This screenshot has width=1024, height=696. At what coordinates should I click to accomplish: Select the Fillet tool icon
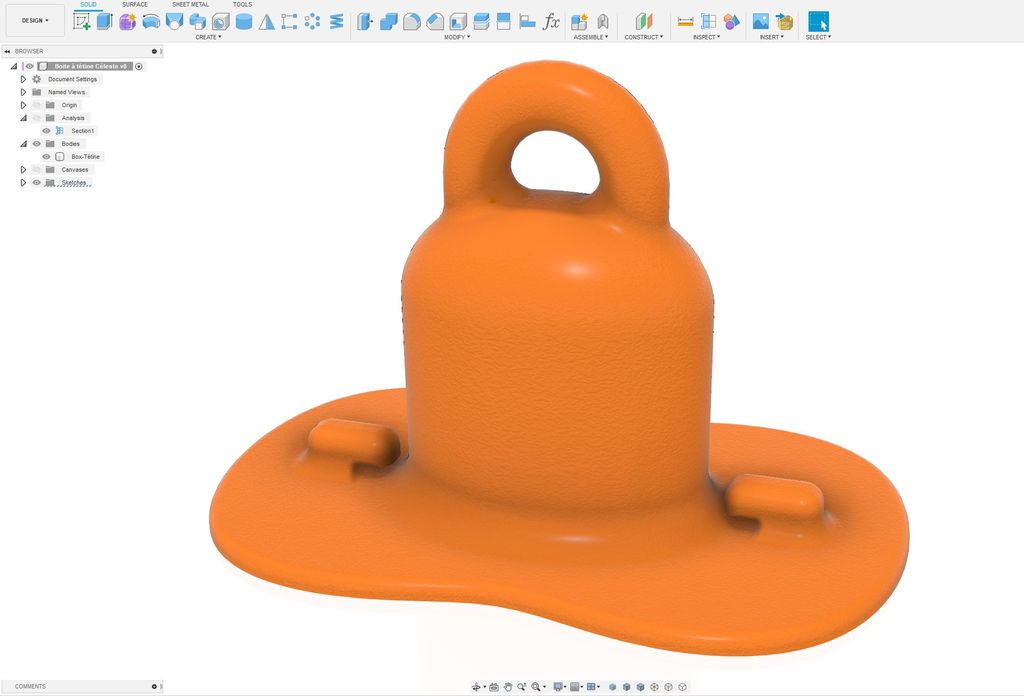click(x=411, y=22)
